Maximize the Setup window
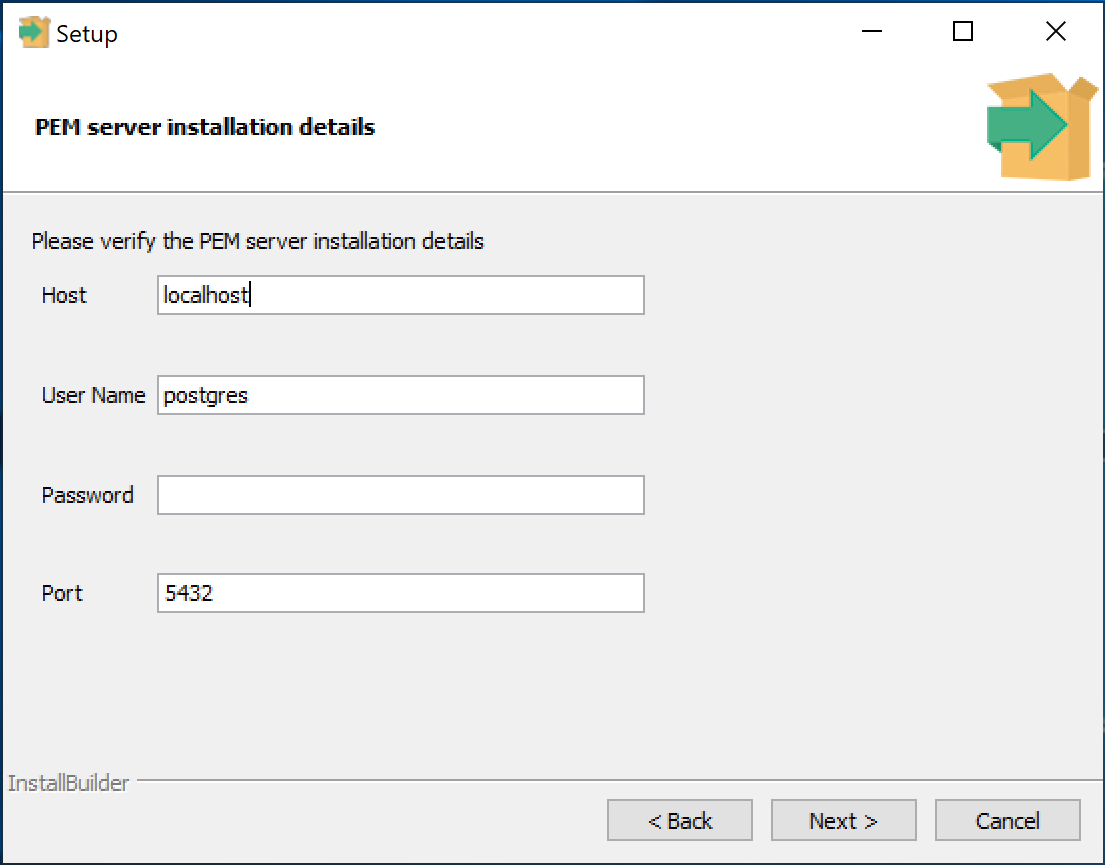Screen dimensions: 1105x865 point(963,32)
